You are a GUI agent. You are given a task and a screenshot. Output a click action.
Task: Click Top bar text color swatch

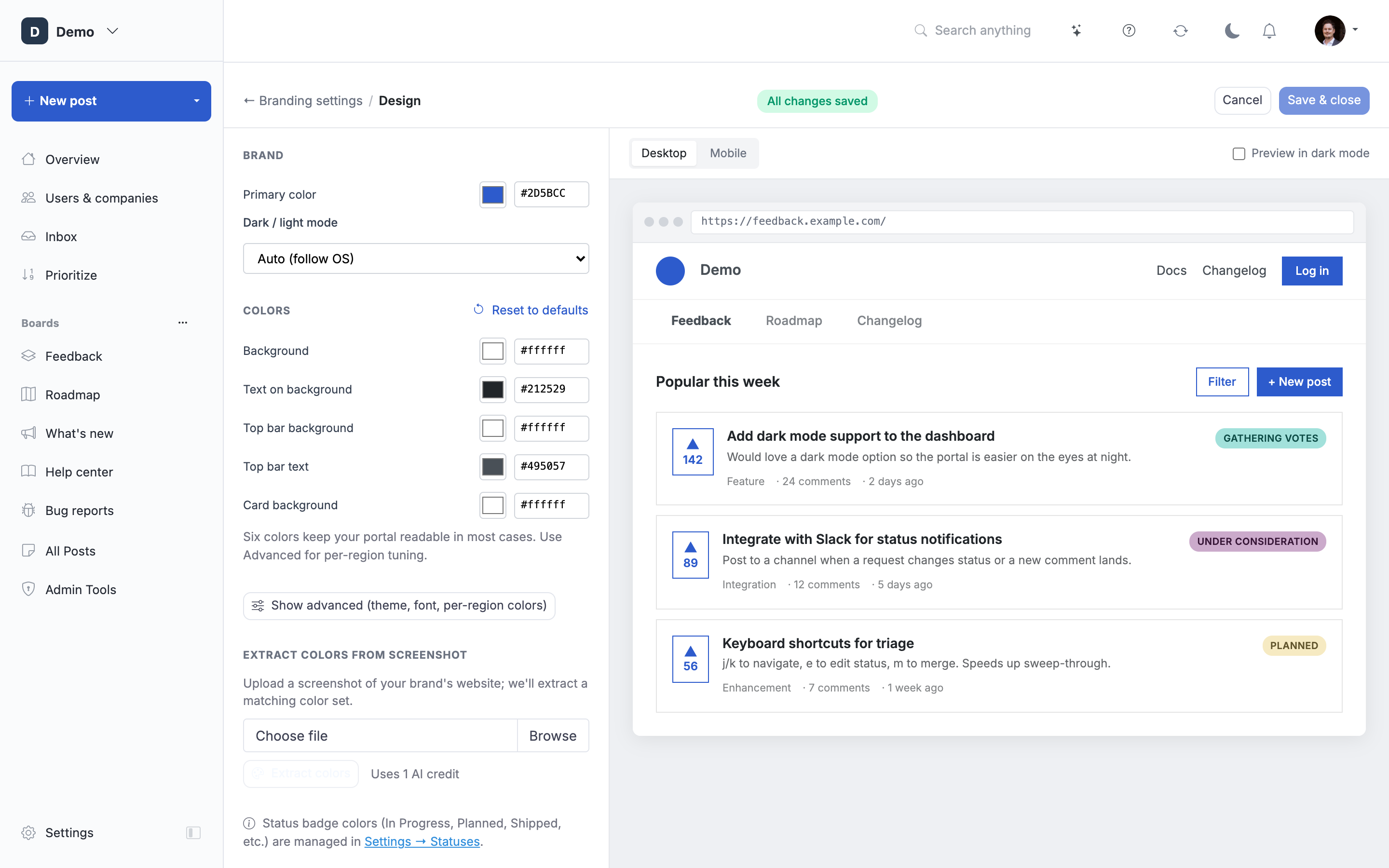(x=492, y=467)
